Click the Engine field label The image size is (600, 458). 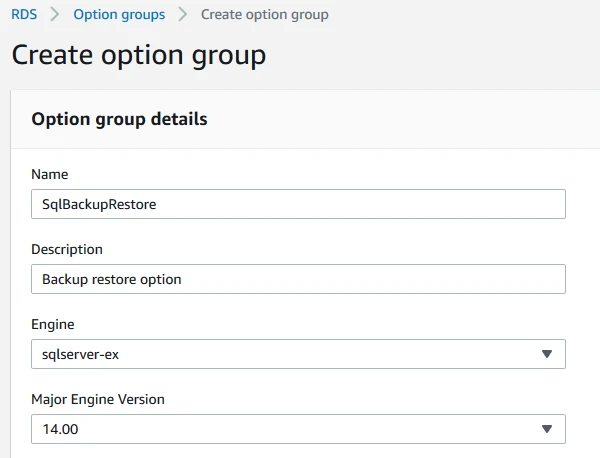tap(53, 324)
